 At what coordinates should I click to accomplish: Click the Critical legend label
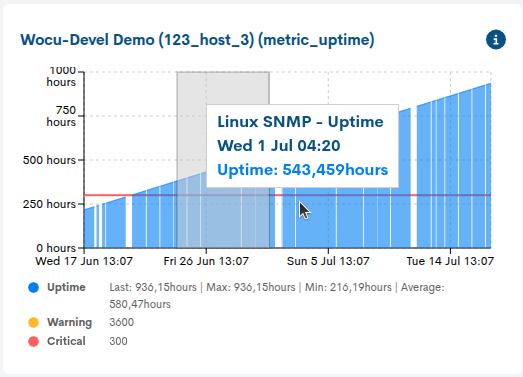[66, 341]
